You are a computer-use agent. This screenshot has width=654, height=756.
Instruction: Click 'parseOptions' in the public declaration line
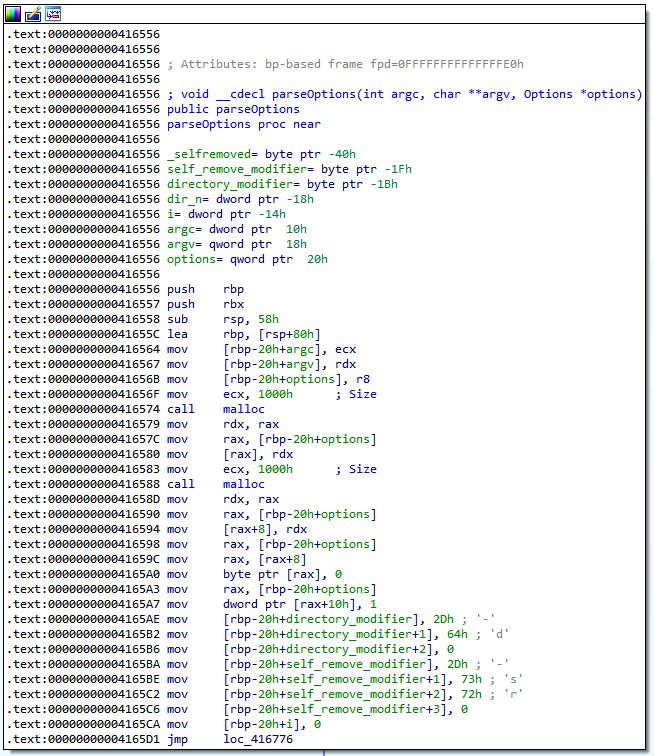[x=258, y=109]
